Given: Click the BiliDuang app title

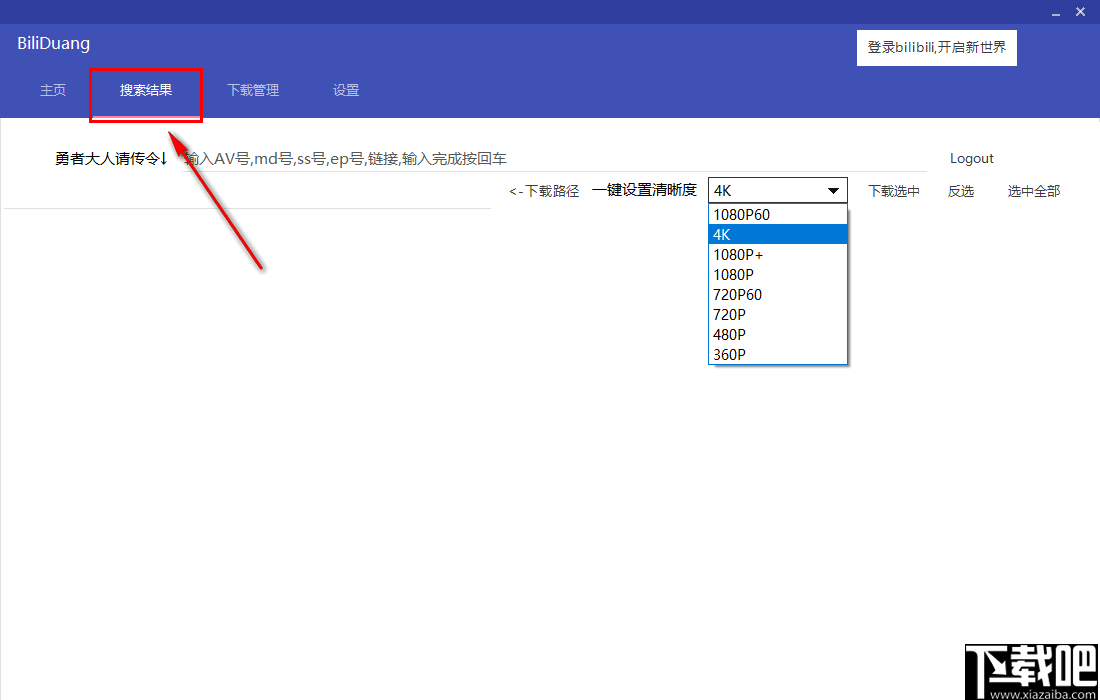Looking at the screenshot, I should click(53, 43).
